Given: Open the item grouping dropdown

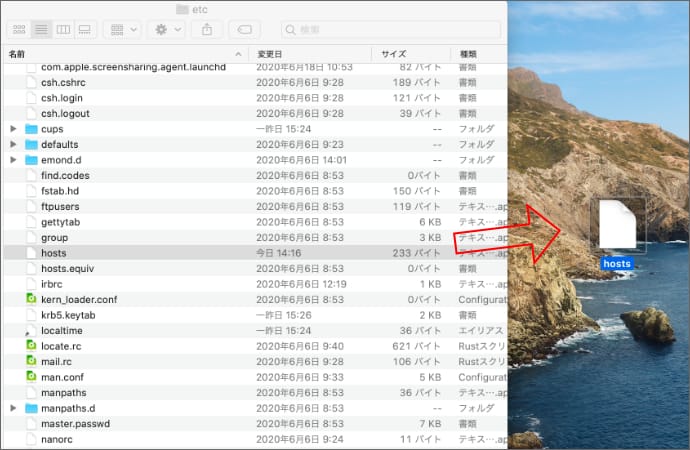Looking at the screenshot, I should coord(122,30).
